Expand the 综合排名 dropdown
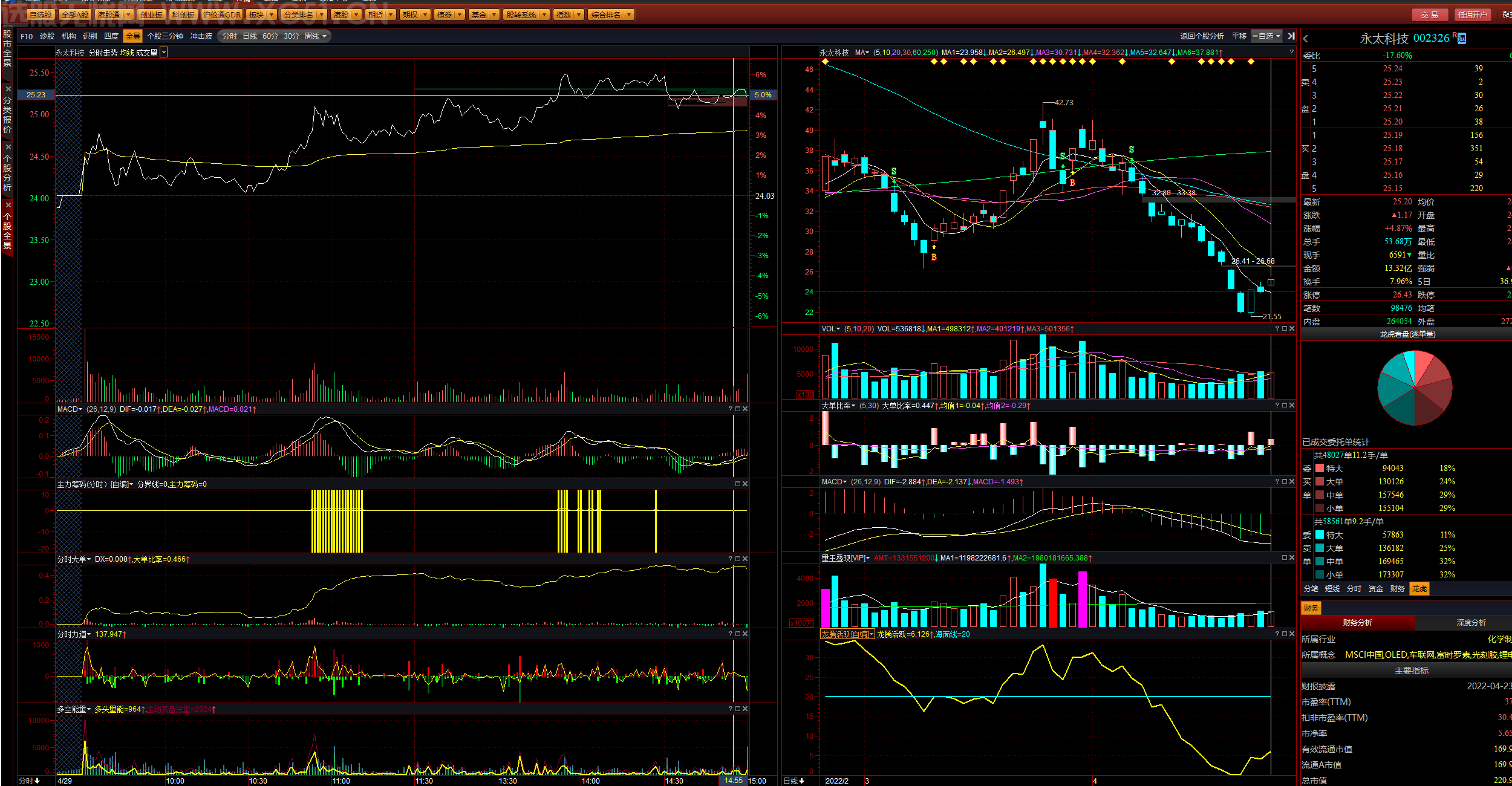The image size is (1512, 786). click(x=629, y=15)
